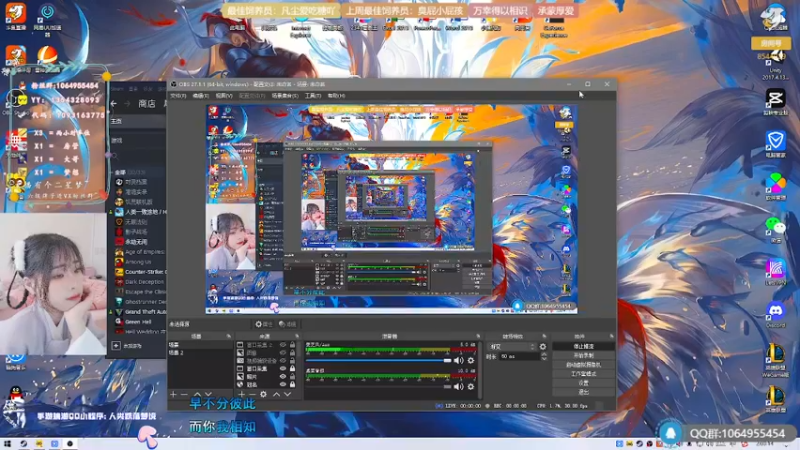Toggle visibility of 窗口采集 source
Image resolution: width=800 pixels, height=450 pixels.
coord(283,368)
